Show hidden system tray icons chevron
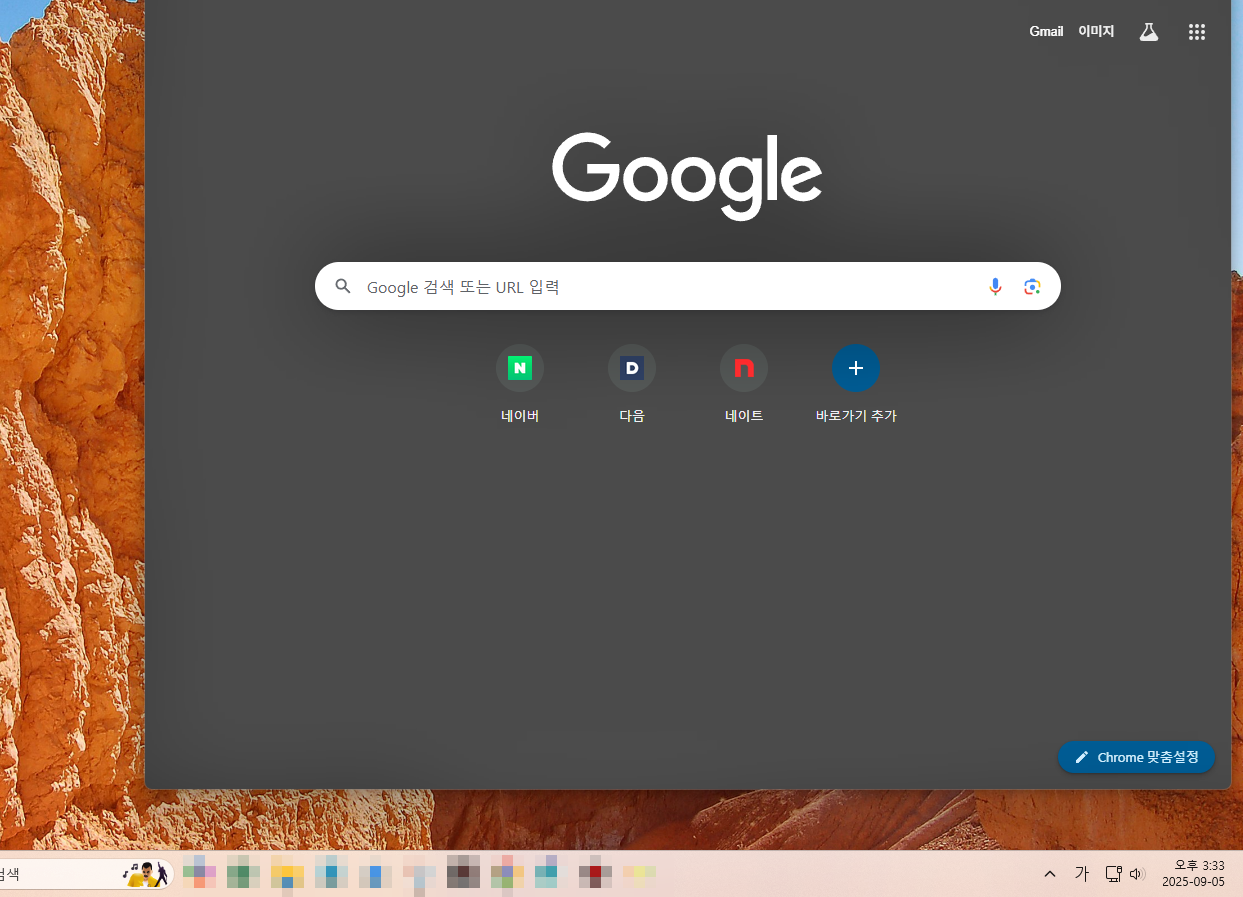This screenshot has height=897, width=1243. [x=1049, y=874]
